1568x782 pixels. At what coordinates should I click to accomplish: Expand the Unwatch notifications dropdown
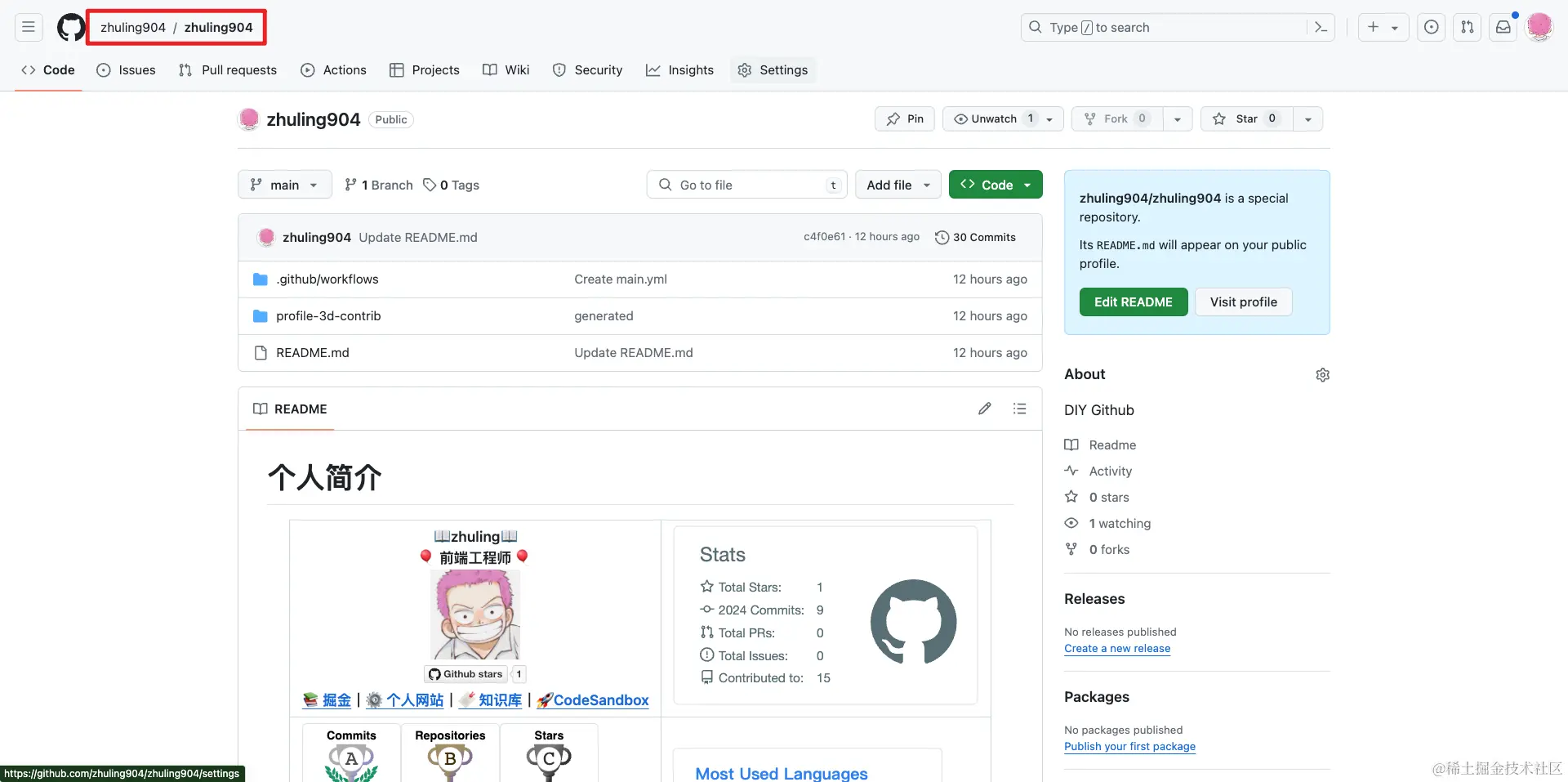pyautogui.click(x=1003, y=119)
